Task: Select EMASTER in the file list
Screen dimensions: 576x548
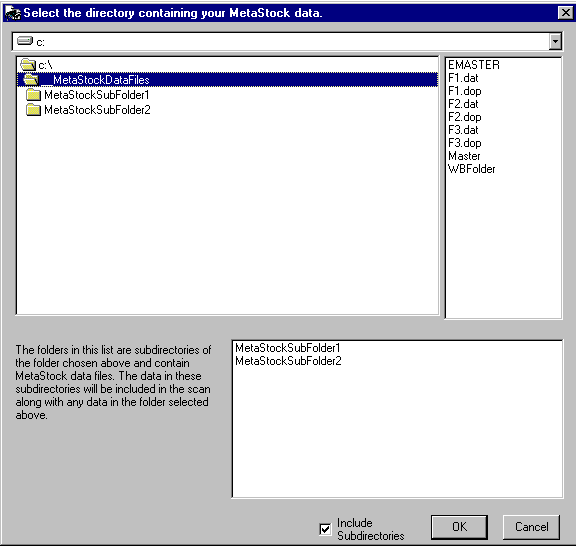Action: (x=474, y=65)
